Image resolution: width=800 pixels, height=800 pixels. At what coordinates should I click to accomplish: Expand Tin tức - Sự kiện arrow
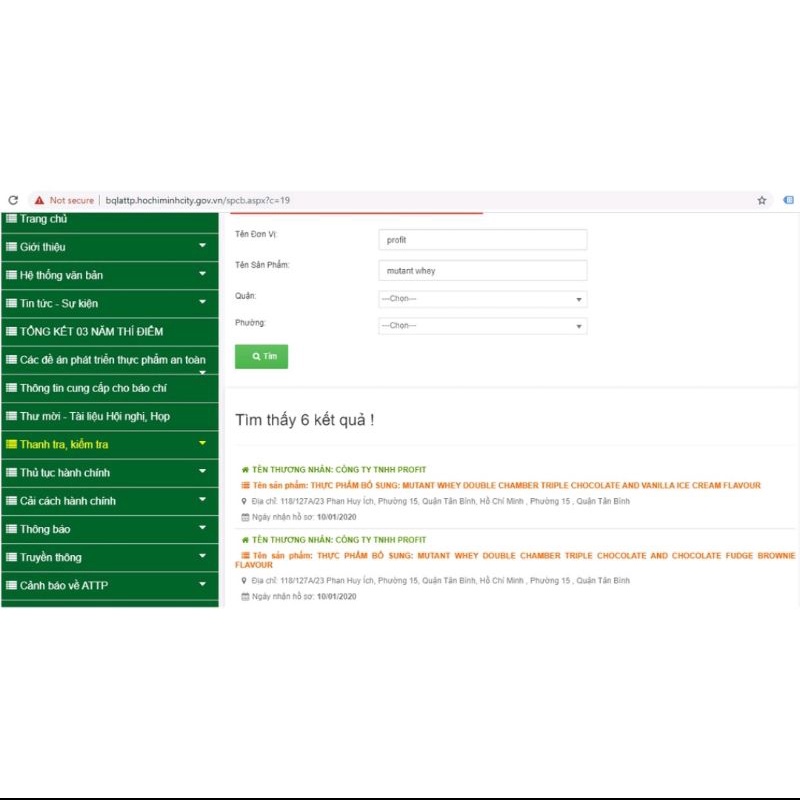(203, 302)
